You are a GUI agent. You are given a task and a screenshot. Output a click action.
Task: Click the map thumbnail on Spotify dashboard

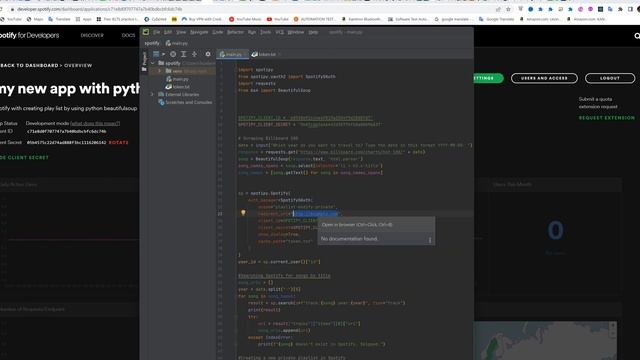point(545,340)
